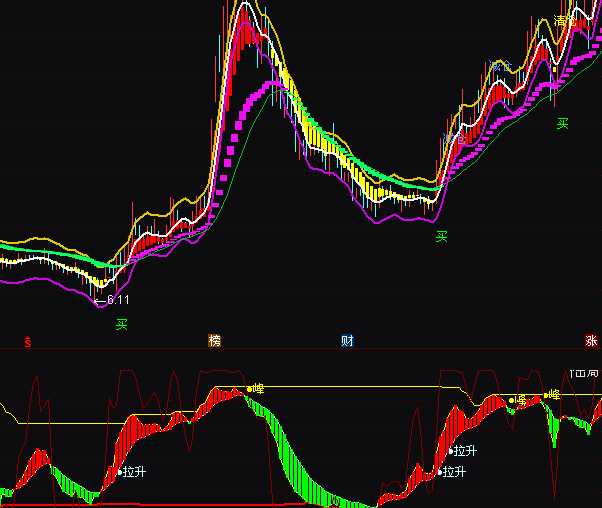The height and width of the screenshot is (508, 602).
Task: Open the blue 财 finance icon
Action: (347, 341)
